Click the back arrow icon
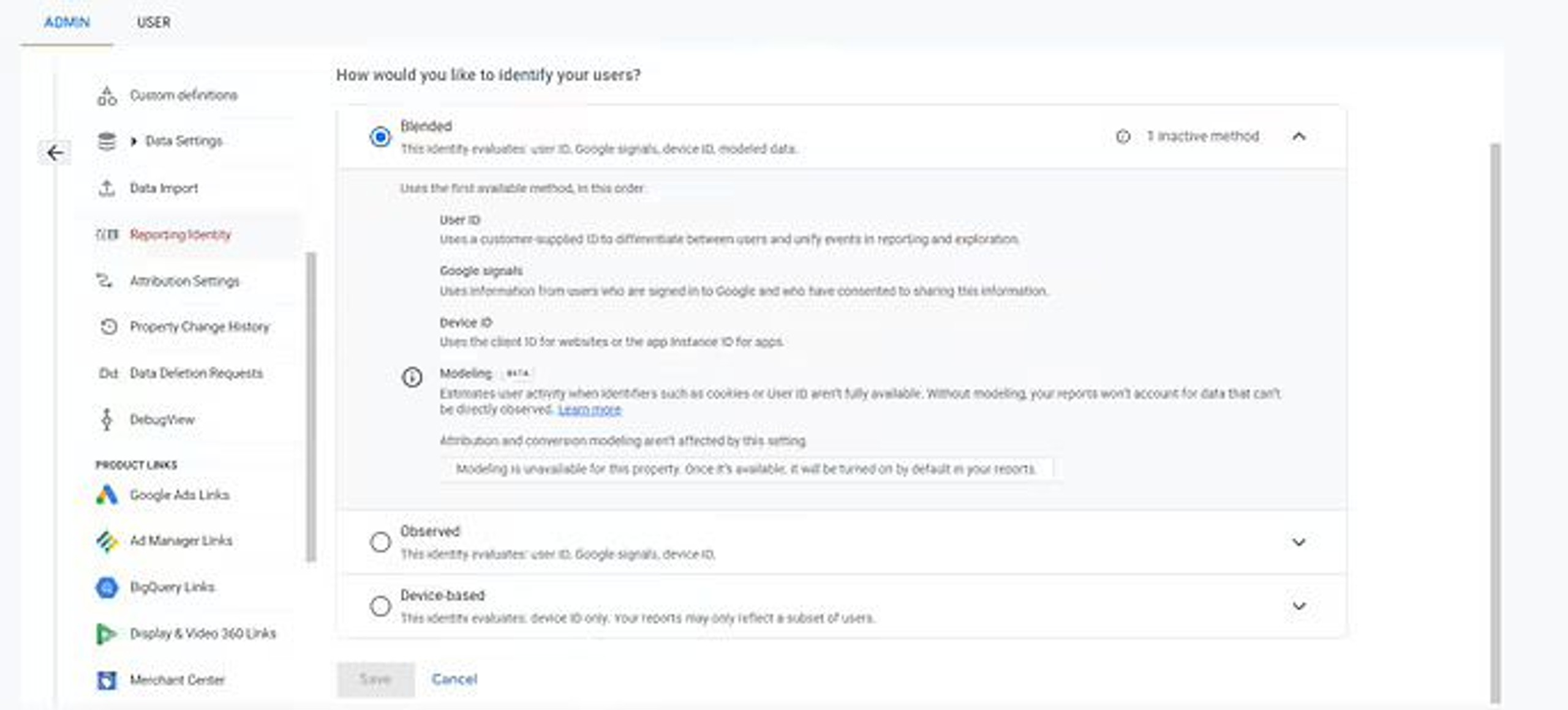 [x=55, y=152]
